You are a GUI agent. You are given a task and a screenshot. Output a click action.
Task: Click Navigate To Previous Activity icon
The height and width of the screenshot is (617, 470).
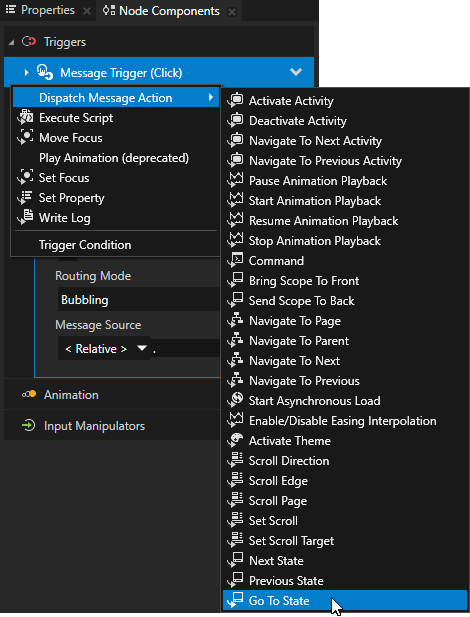pyautogui.click(x=236, y=160)
